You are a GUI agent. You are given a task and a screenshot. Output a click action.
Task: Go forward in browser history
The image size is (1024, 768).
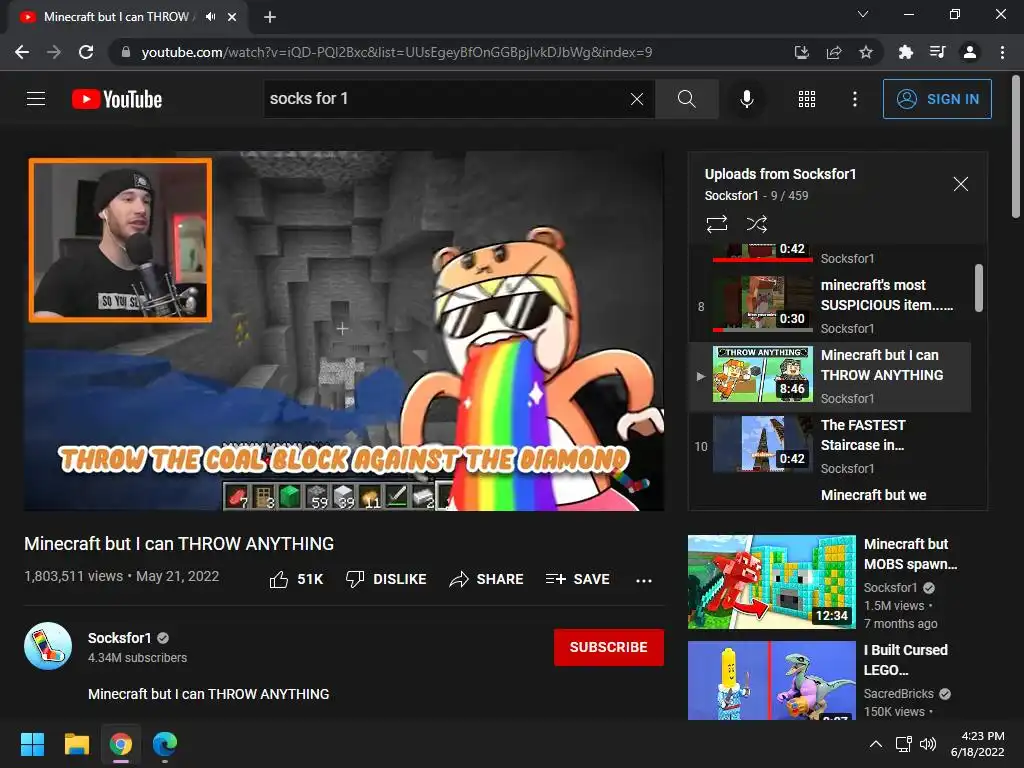pos(54,52)
